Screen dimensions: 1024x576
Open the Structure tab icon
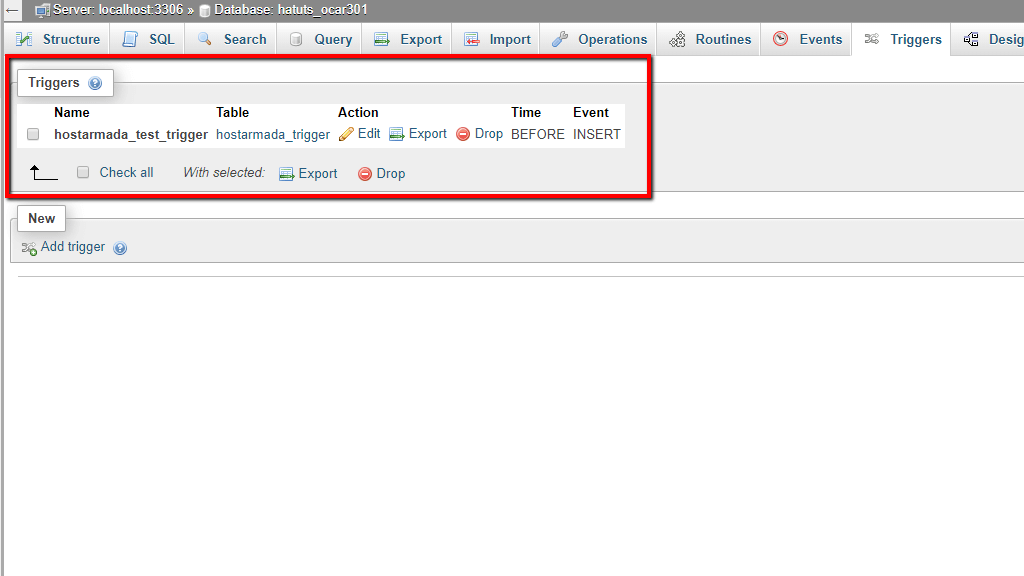click(x=23, y=39)
